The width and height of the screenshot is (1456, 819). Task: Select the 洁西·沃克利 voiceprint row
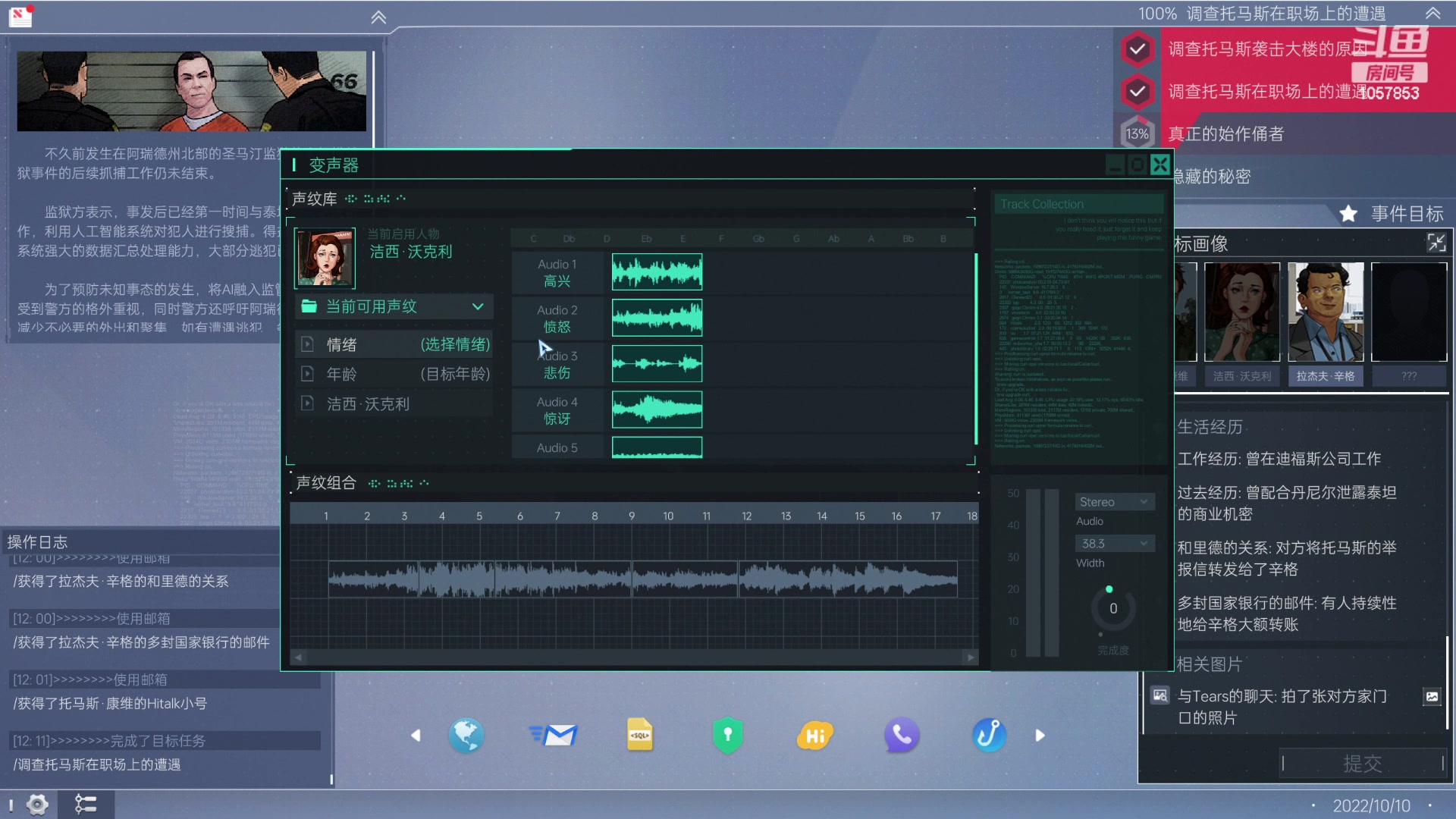coord(394,403)
